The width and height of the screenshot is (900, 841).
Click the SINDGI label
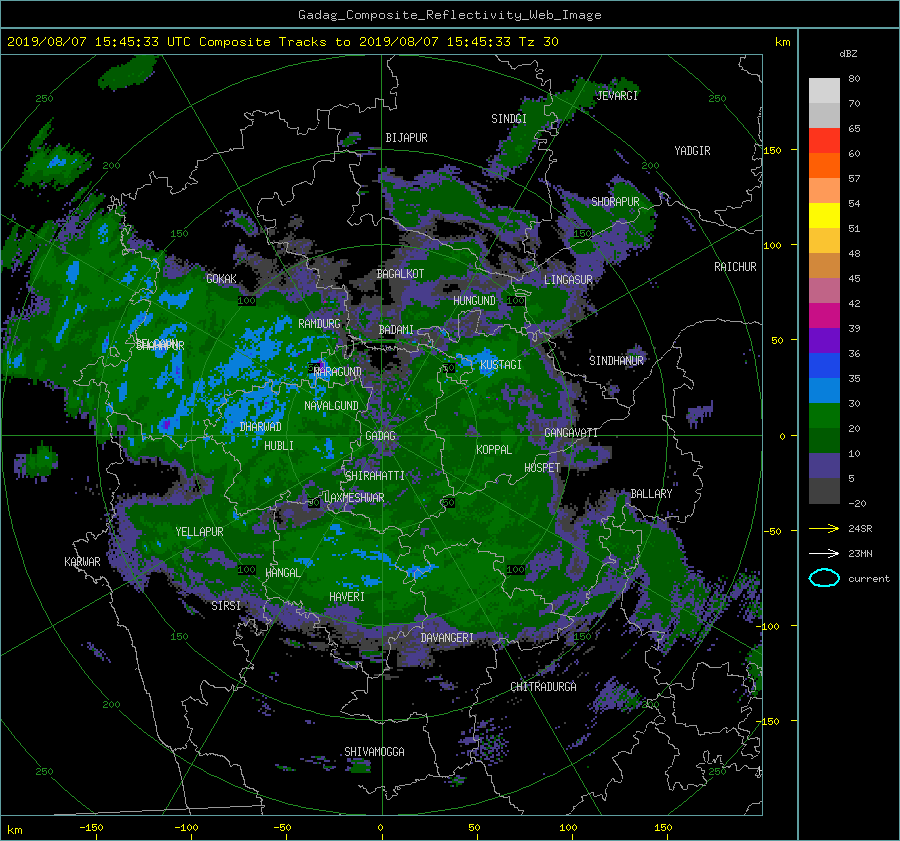[x=509, y=119]
